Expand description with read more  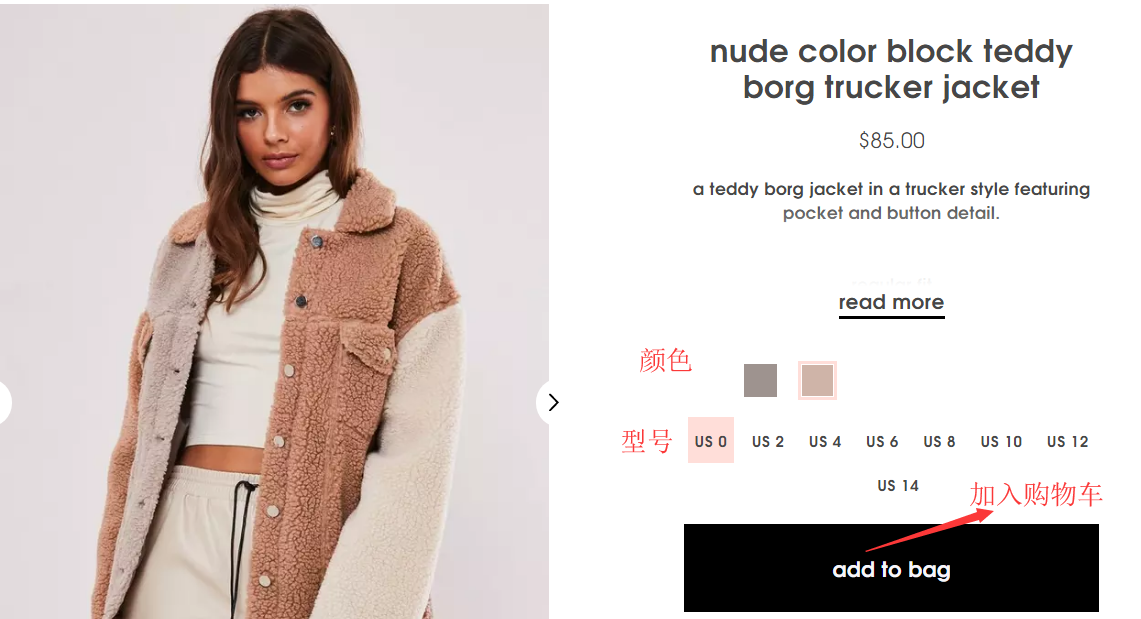click(x=891, y=303)
